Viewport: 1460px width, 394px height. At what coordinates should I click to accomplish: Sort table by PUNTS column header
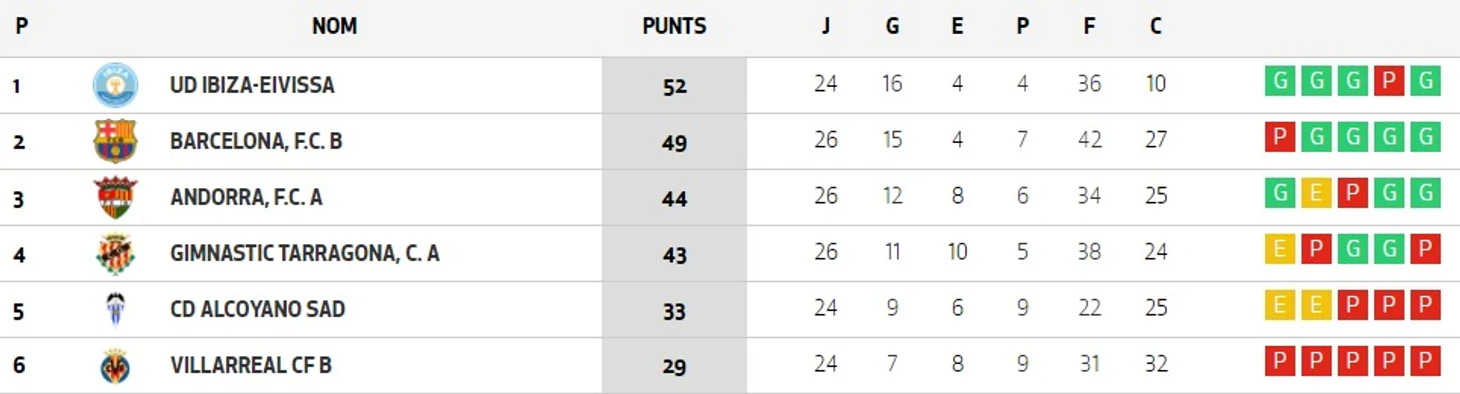[674, 27]
